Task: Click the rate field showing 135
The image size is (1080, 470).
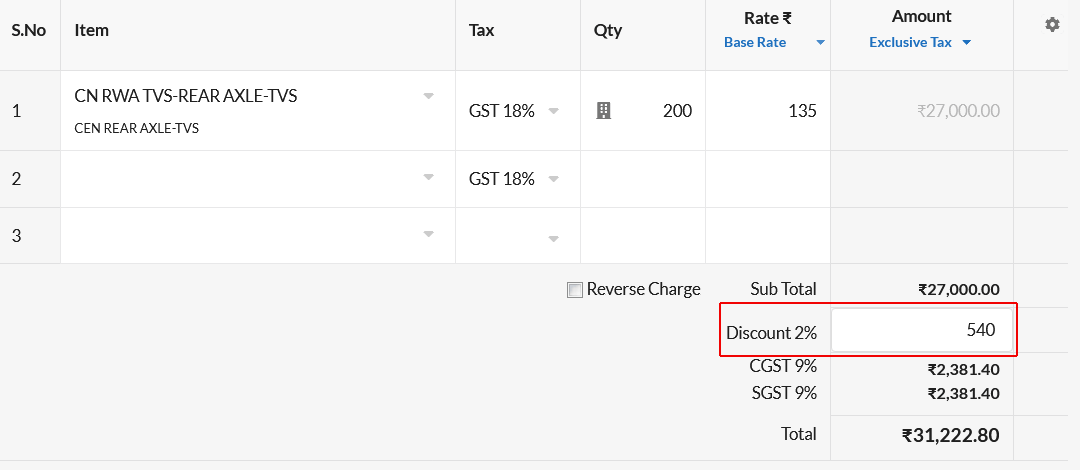Action: pos(767,110)
